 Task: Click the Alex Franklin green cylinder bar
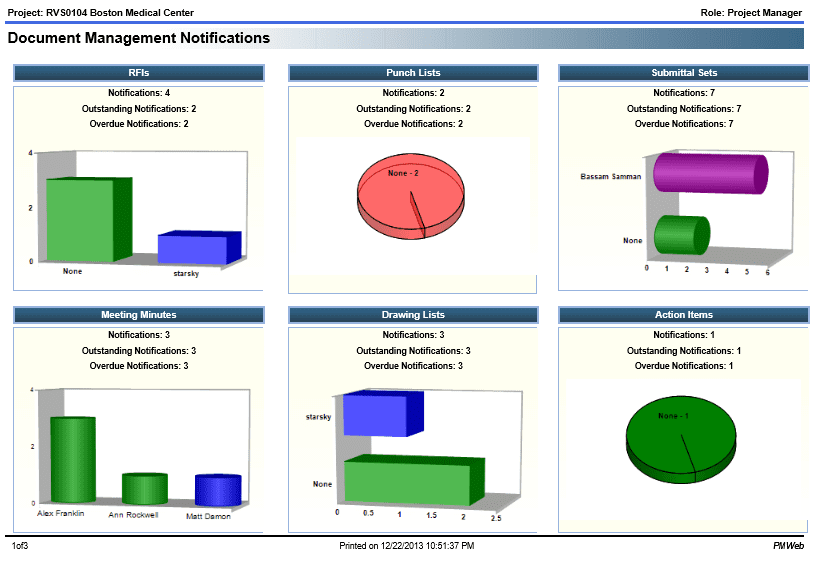tap(73, 460)
